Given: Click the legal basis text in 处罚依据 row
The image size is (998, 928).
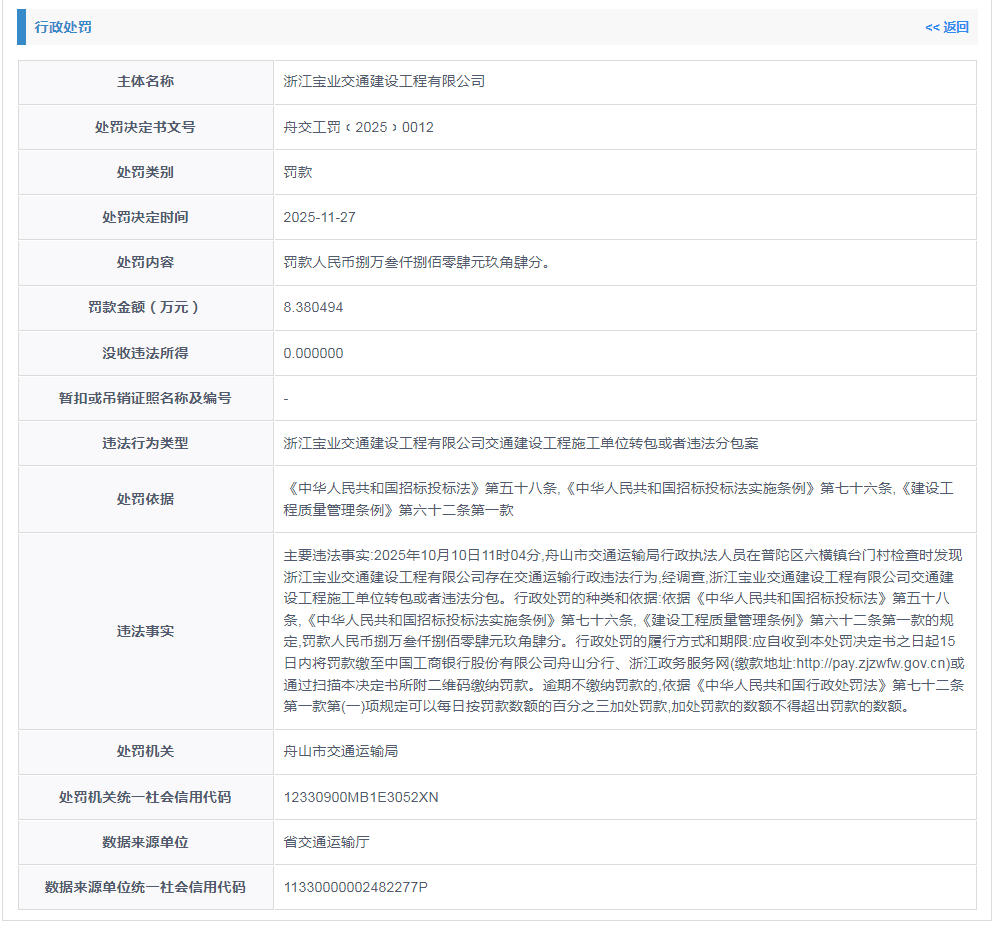Looking at the screenshot, I should click(618, 498).
